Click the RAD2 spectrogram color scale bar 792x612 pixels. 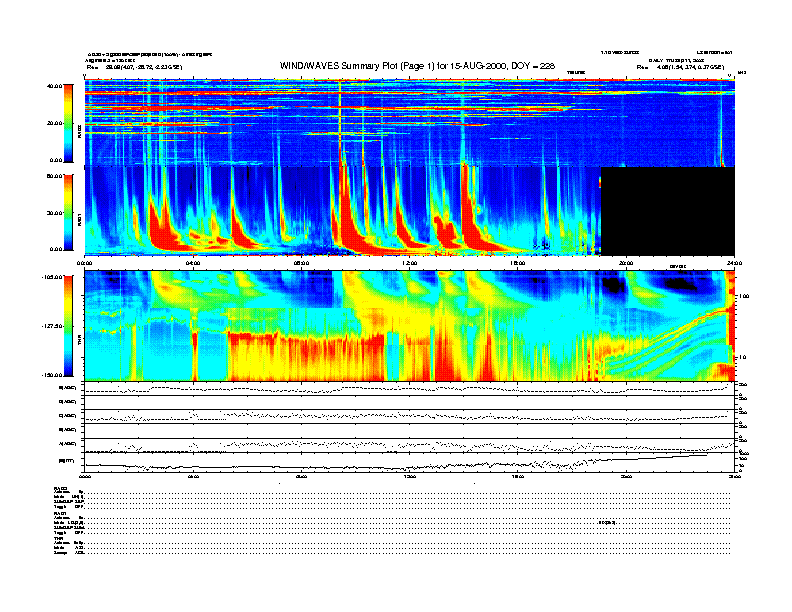(x=68, y=123)
